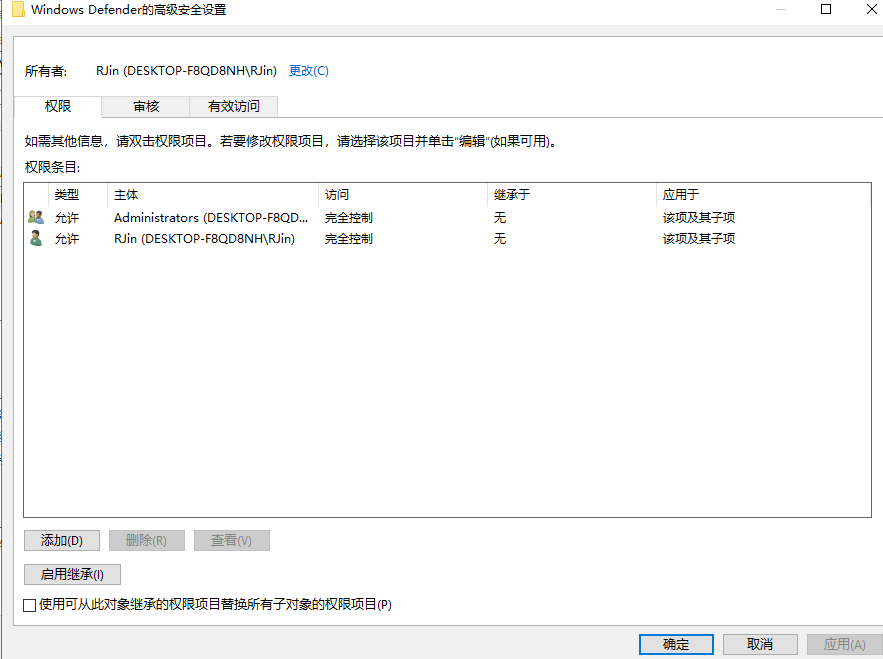
Task: Click the 访问 column header
Action: (x=403, y=195)
